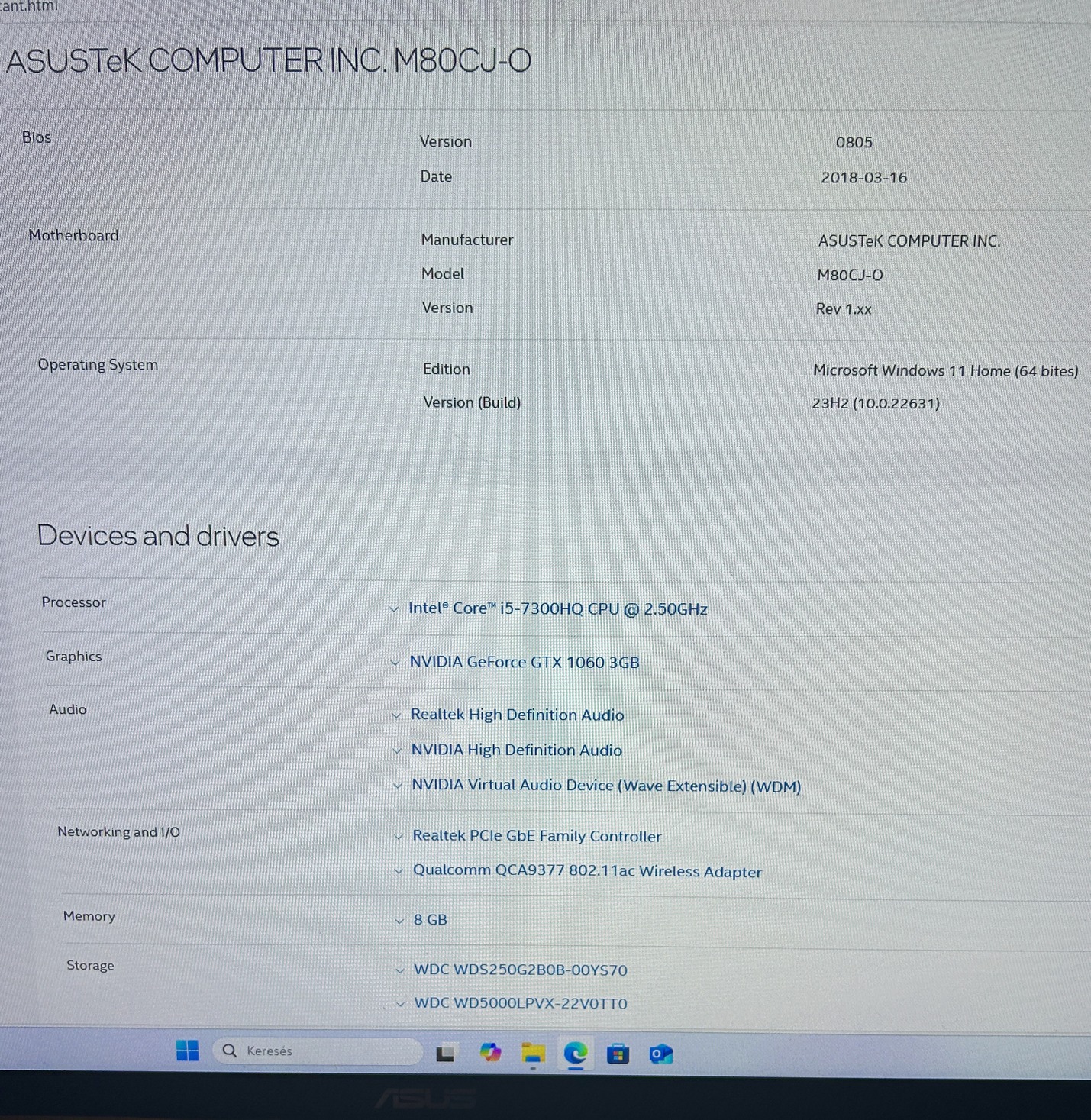This screenshot has width=1091, height=1120.
Task: Open NVIDIA Virtual Audio Device (WDM) link
Action: tap(606, 786)
